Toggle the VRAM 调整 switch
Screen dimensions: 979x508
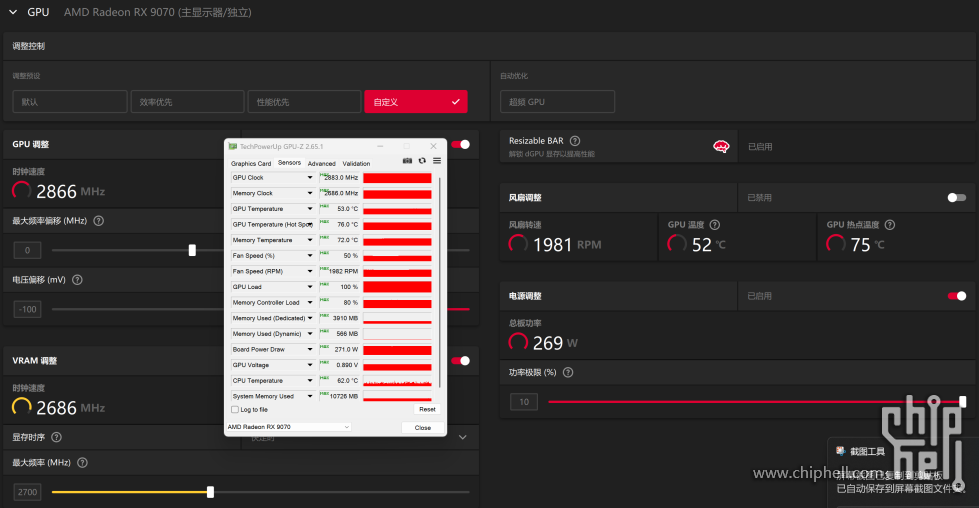461,361
